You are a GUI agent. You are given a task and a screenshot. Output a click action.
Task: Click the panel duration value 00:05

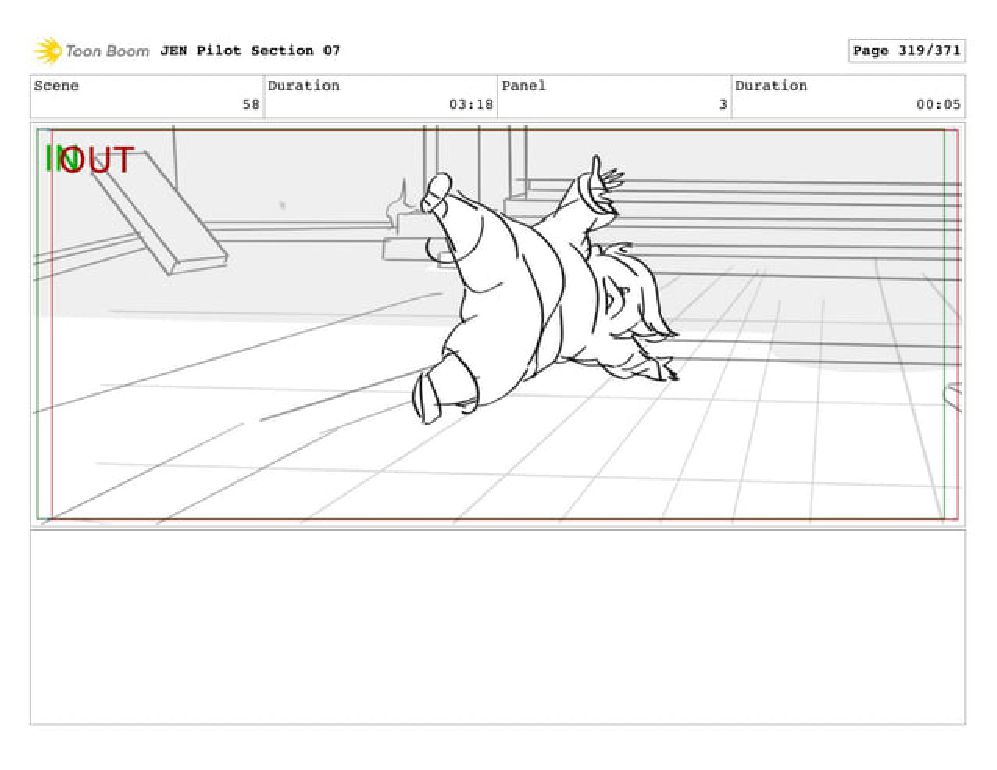pos(938,104)
